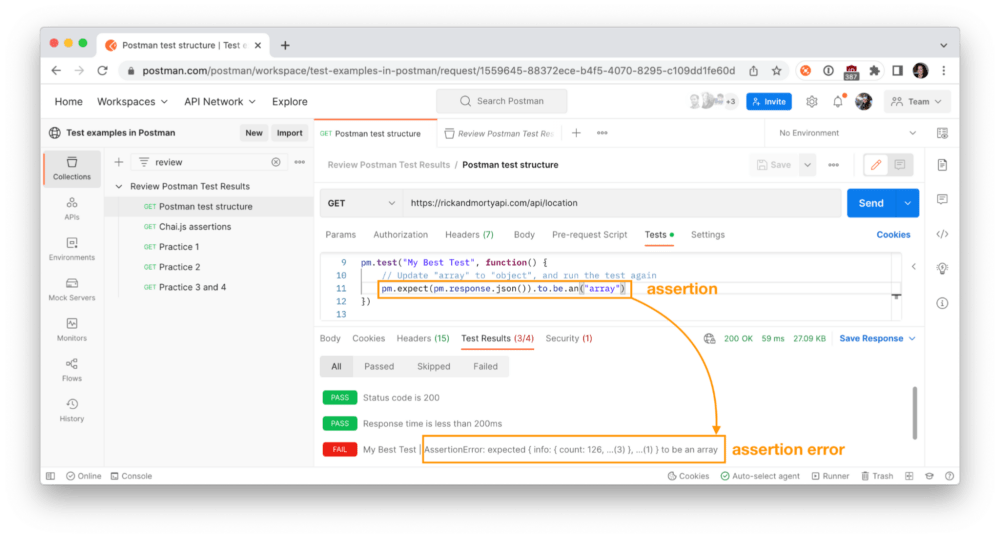Click the test results vertical scrollbar
Image resolution: width=1000 pixels, height=538 pixels.
tap(915, 413)
